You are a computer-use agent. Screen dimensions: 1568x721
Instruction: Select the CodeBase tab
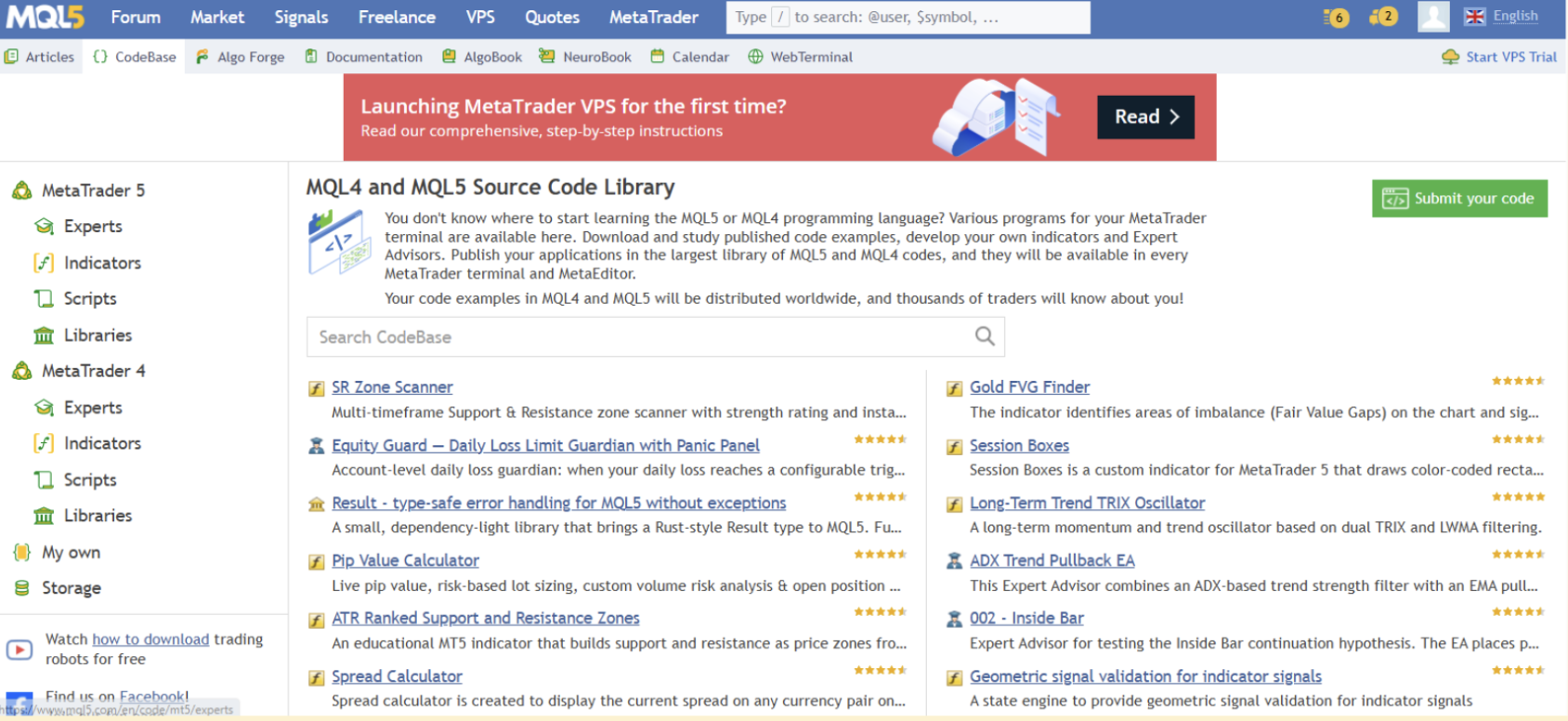(x=134, y=57)
